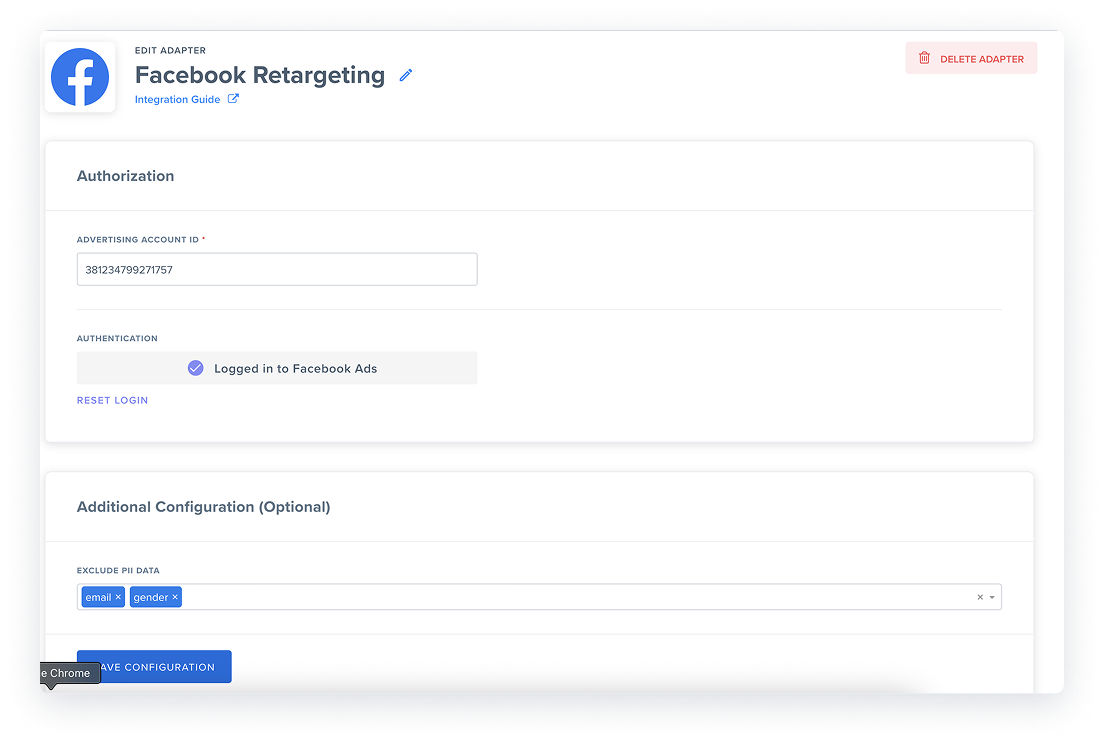Click the pencil icon to rename adapter

tap(406, 75)
